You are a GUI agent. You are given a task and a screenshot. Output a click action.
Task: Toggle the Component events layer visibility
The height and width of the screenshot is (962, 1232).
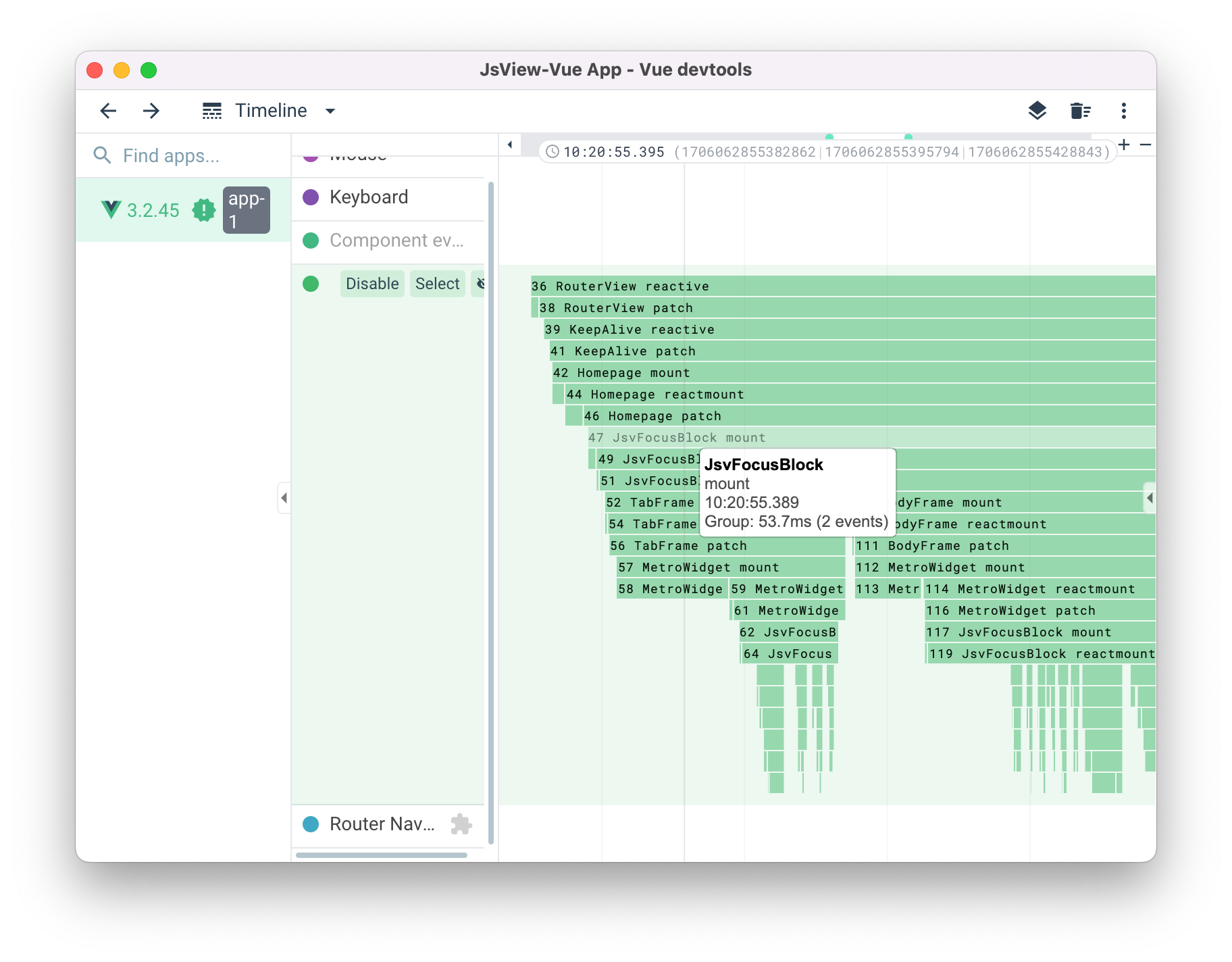point(311,240)
